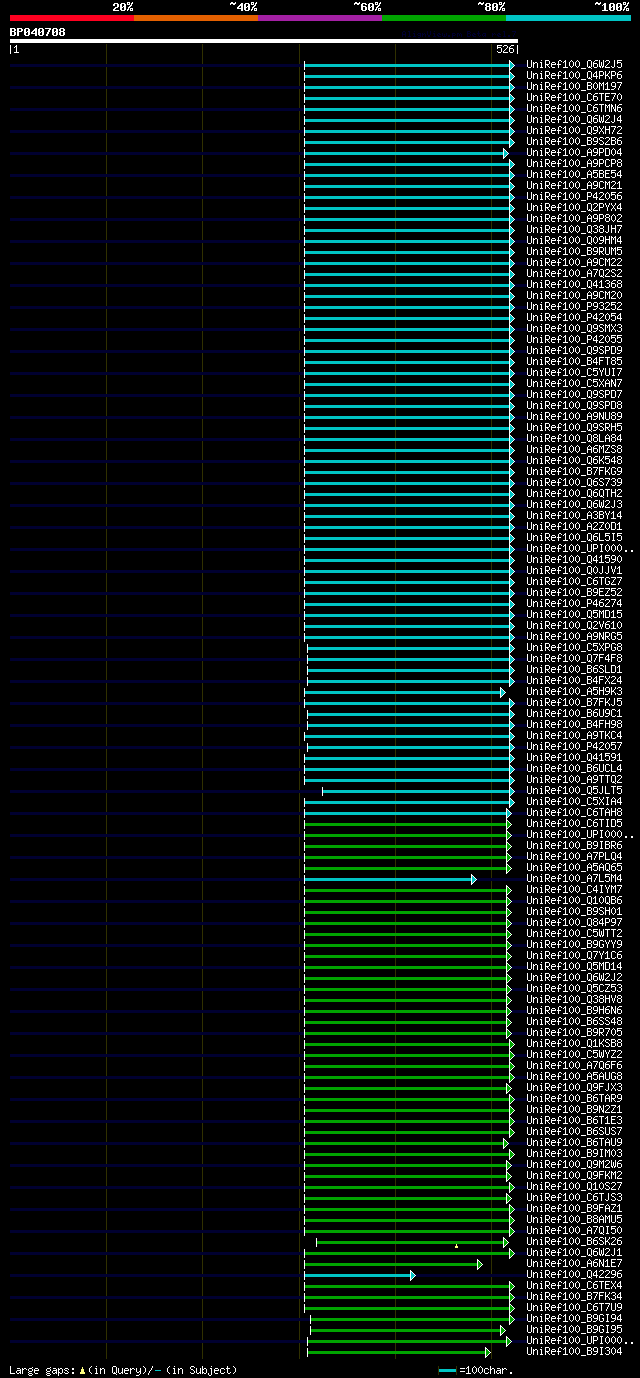
Task: Select the UniRef100_C5XAN7 label
Action: 575,383
